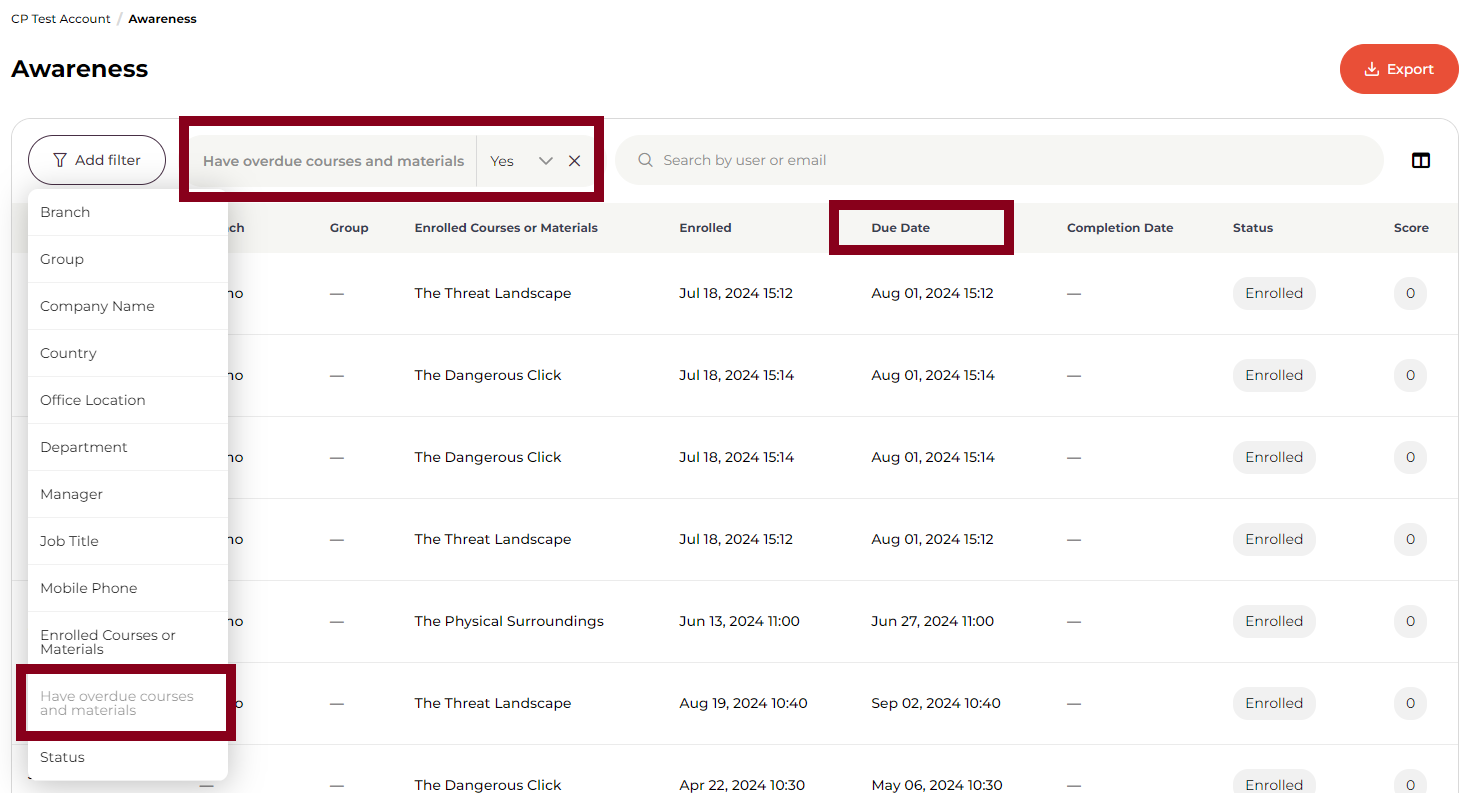Click the Enrolled badge for The Threat Landscape

1274,293
